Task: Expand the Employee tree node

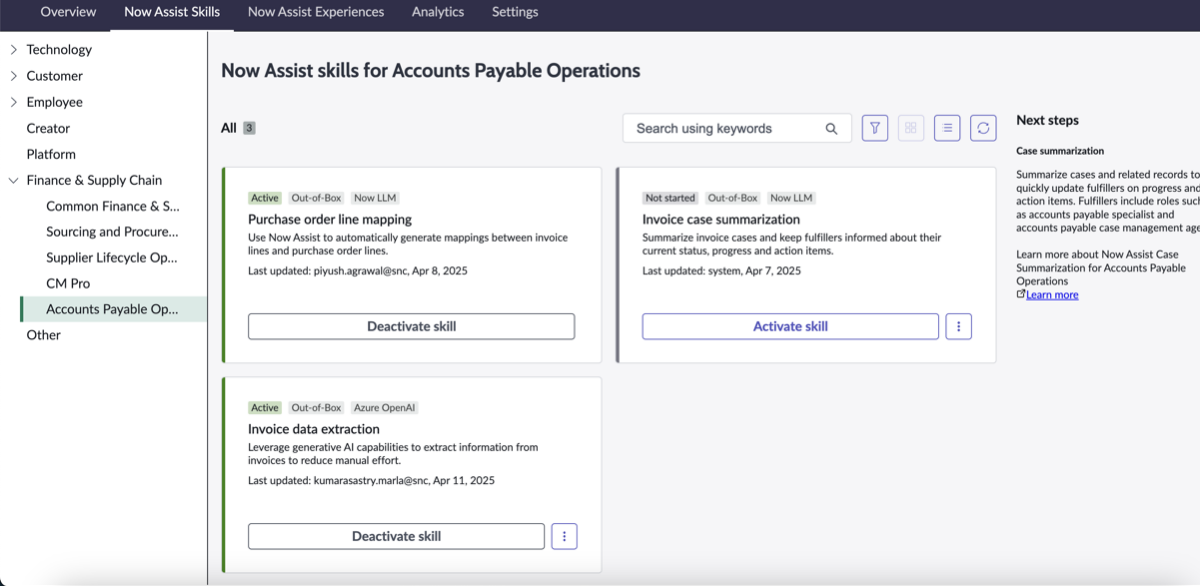Action: tap(13, 102)
